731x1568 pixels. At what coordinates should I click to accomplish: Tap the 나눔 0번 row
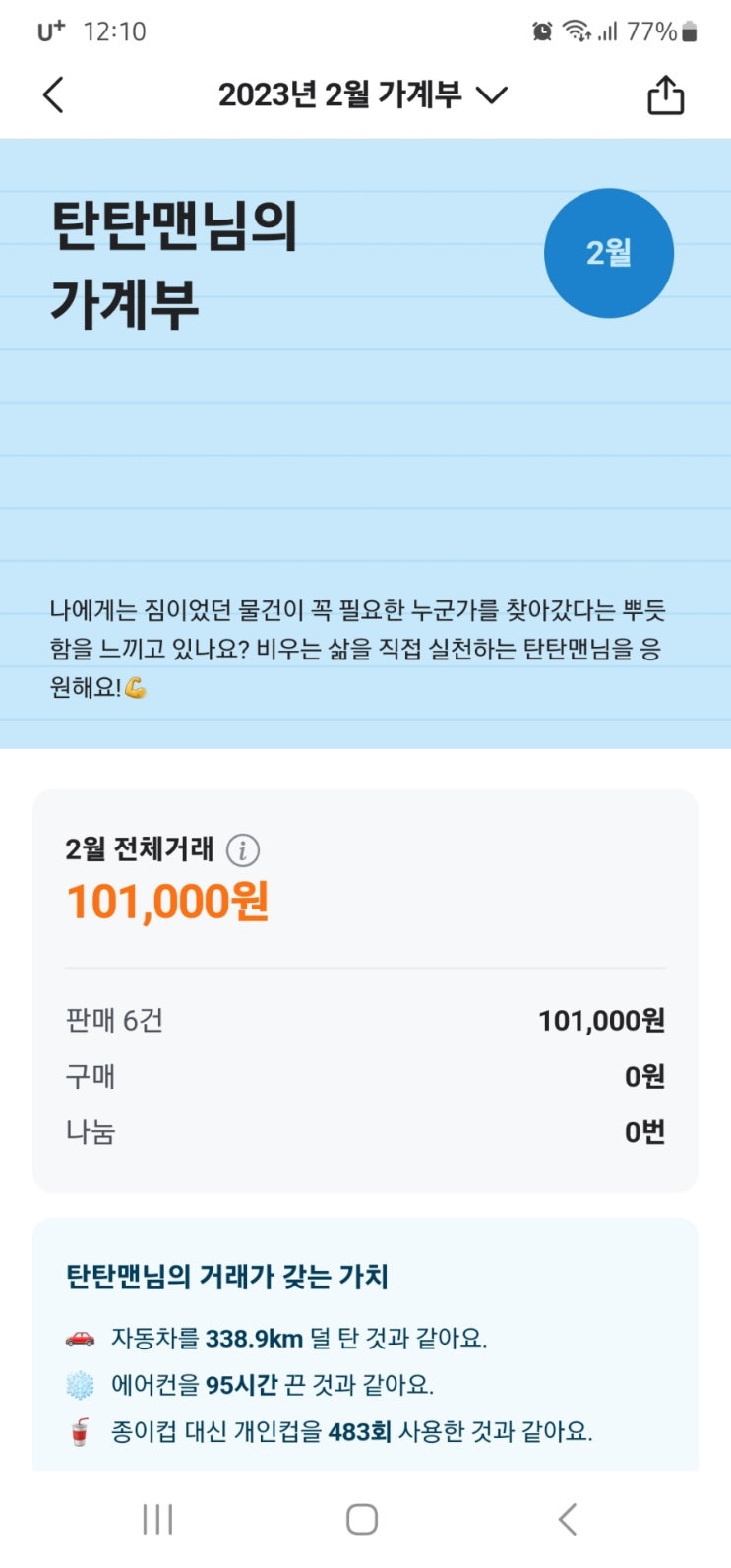[x=365, y=1132]
